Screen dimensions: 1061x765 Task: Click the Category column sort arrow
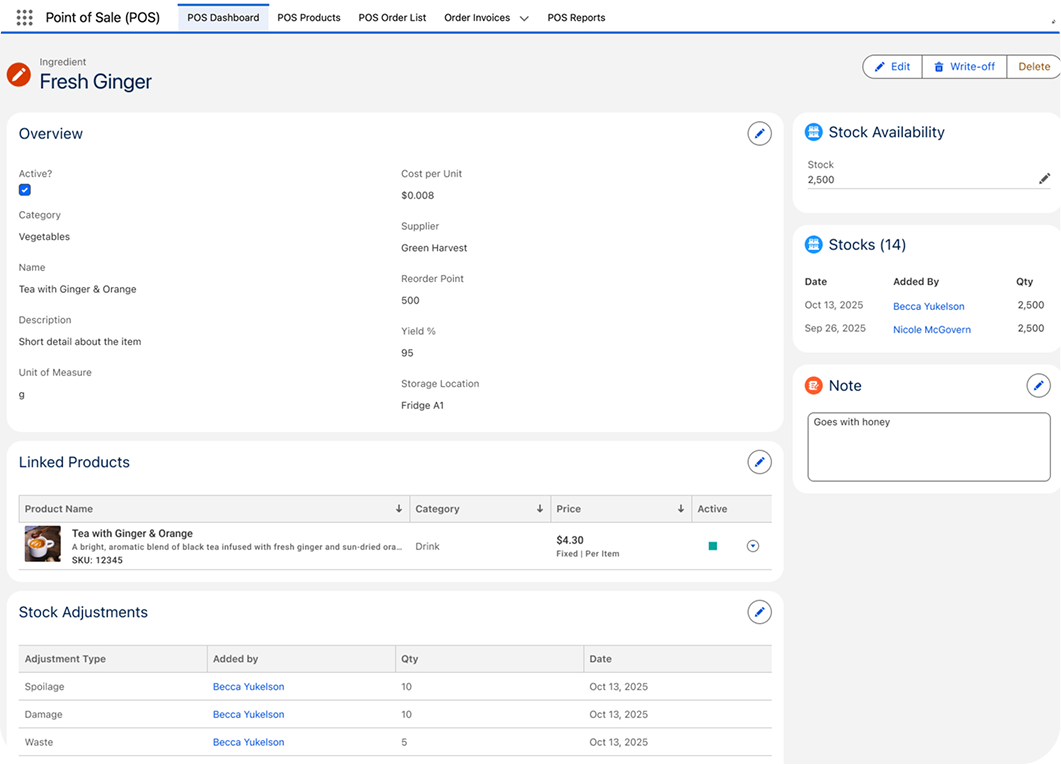538,508
